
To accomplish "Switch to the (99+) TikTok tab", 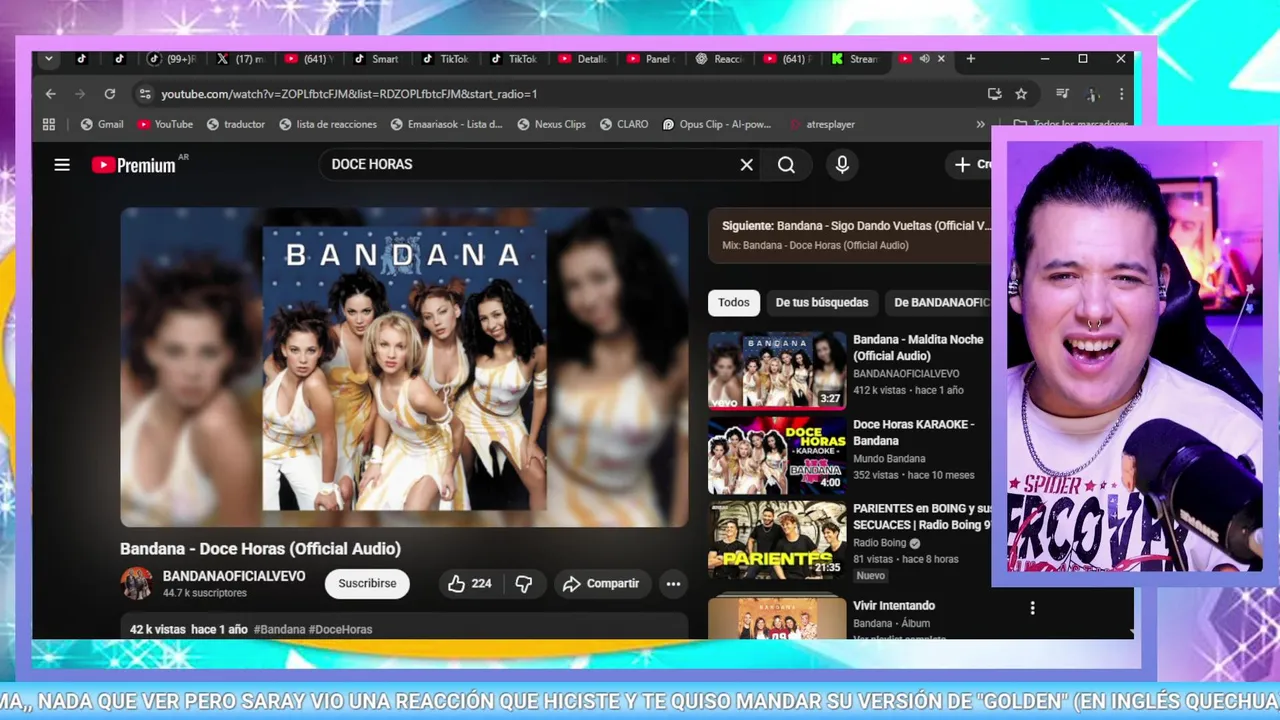I will 173,59.
